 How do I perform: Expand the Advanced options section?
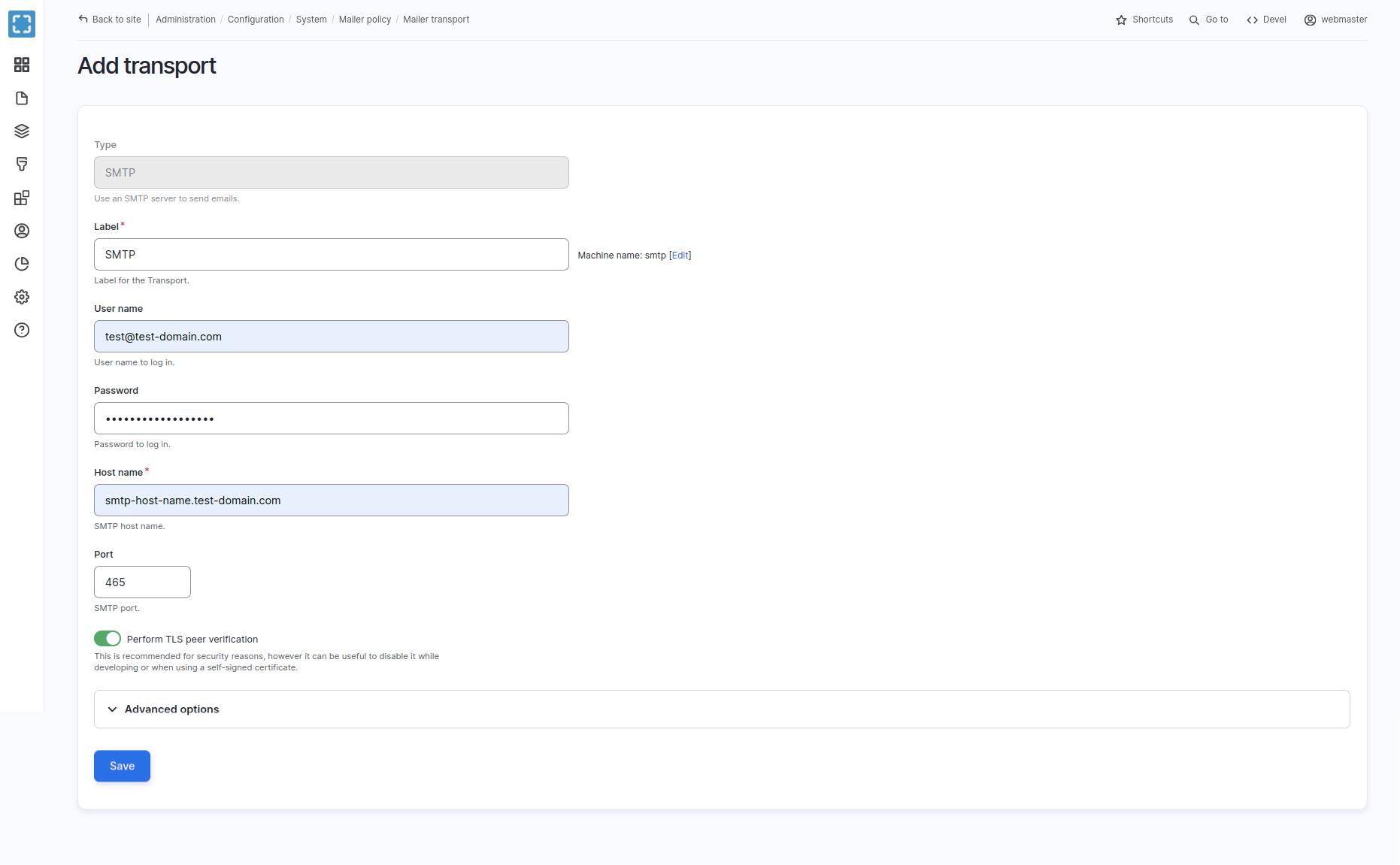(171, 709)
